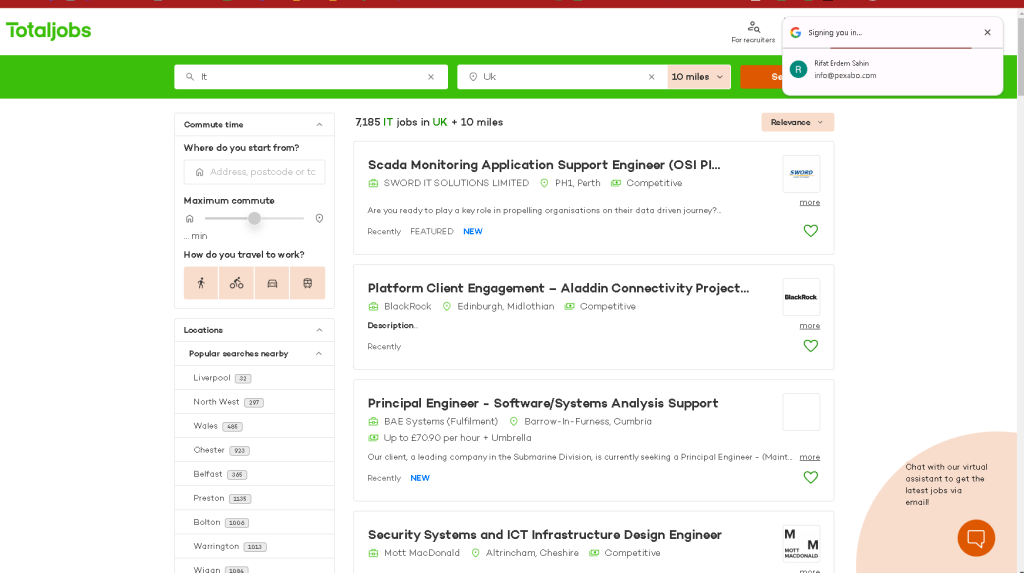Open Scada Monitoring Application Support Engineer job
Viewport: 1024px width, 573px height.
click(x=544, y=165)
